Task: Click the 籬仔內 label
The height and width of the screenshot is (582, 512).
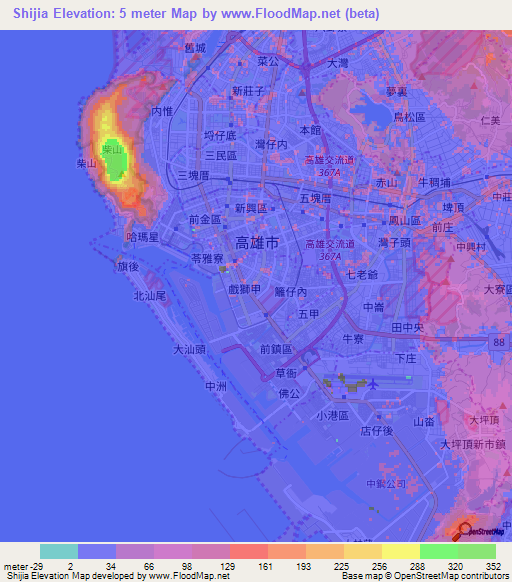Action: (x=291, y=292)
